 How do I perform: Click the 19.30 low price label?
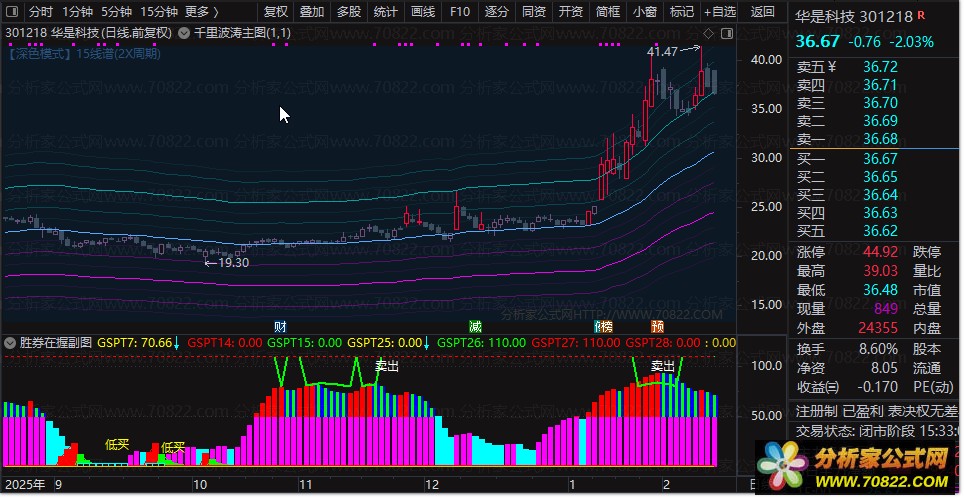pos(233,263)
